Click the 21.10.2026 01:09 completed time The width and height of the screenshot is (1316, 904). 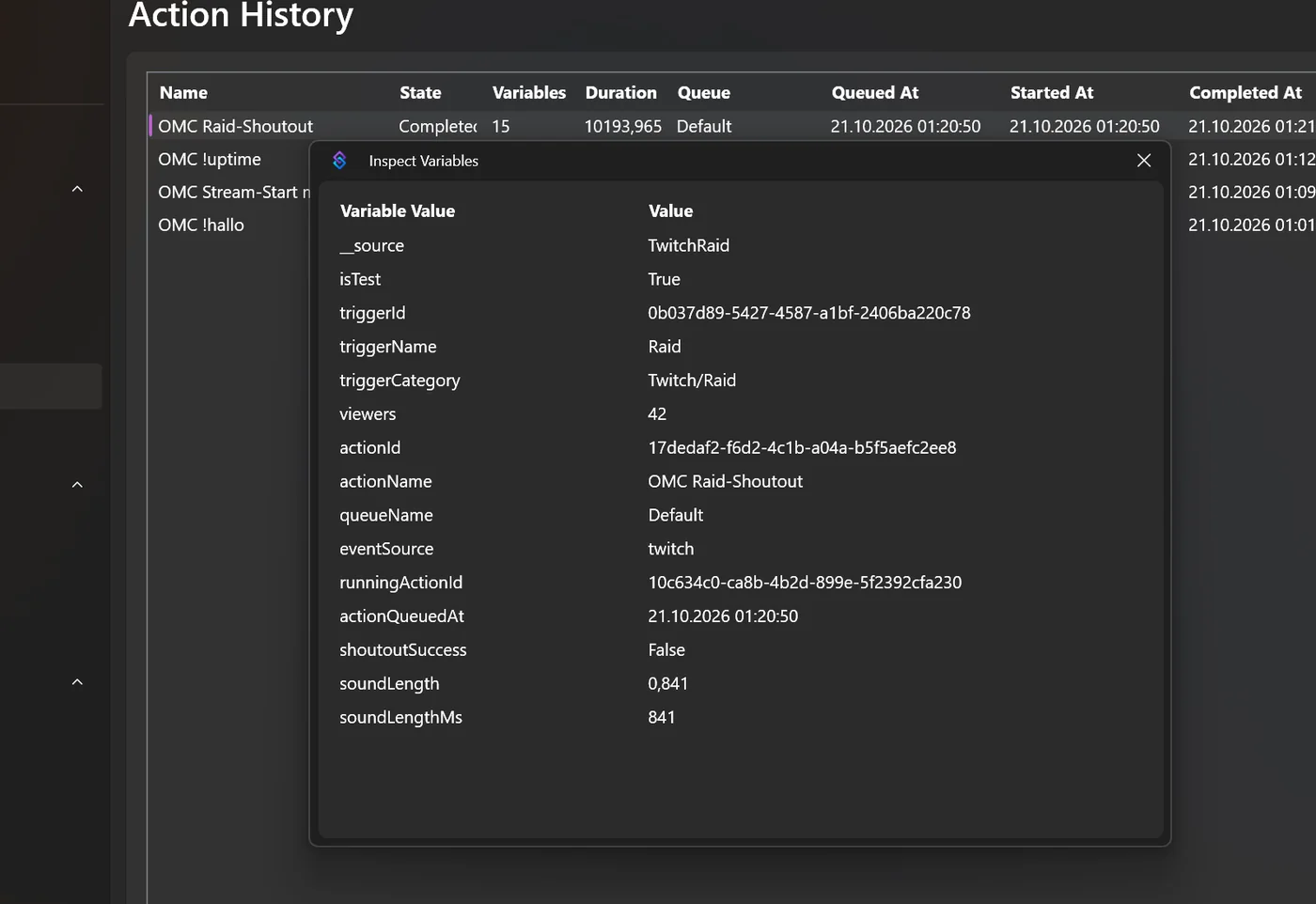click(1251, 192)
